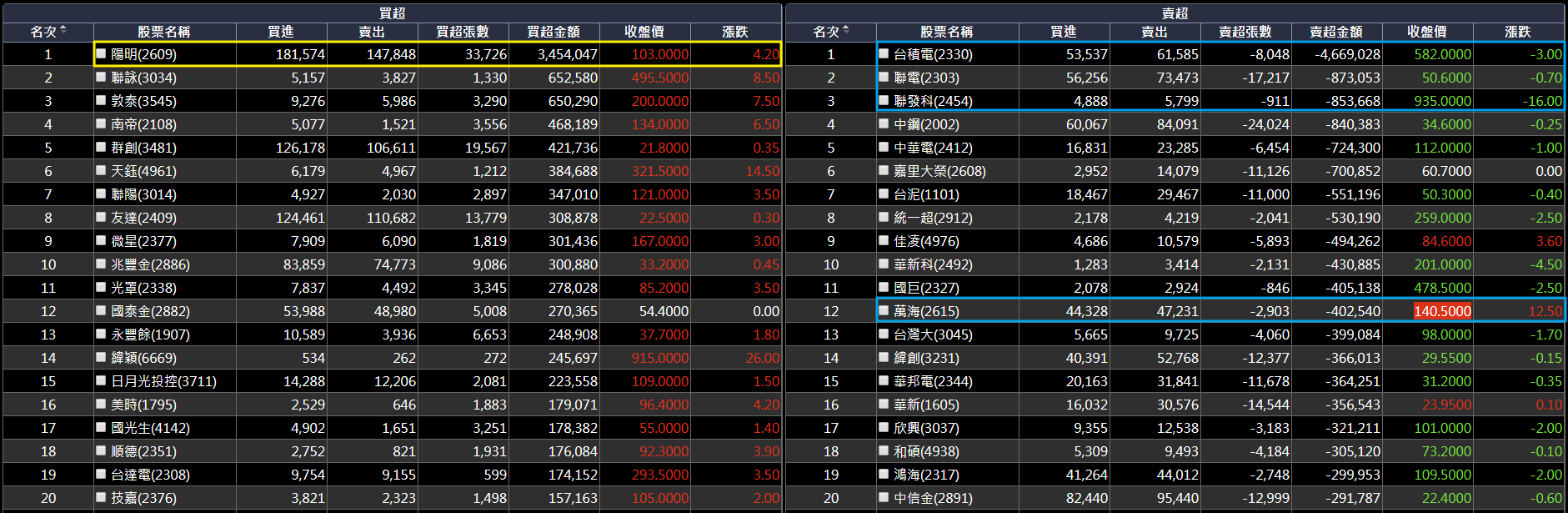1568x513 pixels.
Task: Open stock 聯陽(3014)
Action: click(143, 194)
